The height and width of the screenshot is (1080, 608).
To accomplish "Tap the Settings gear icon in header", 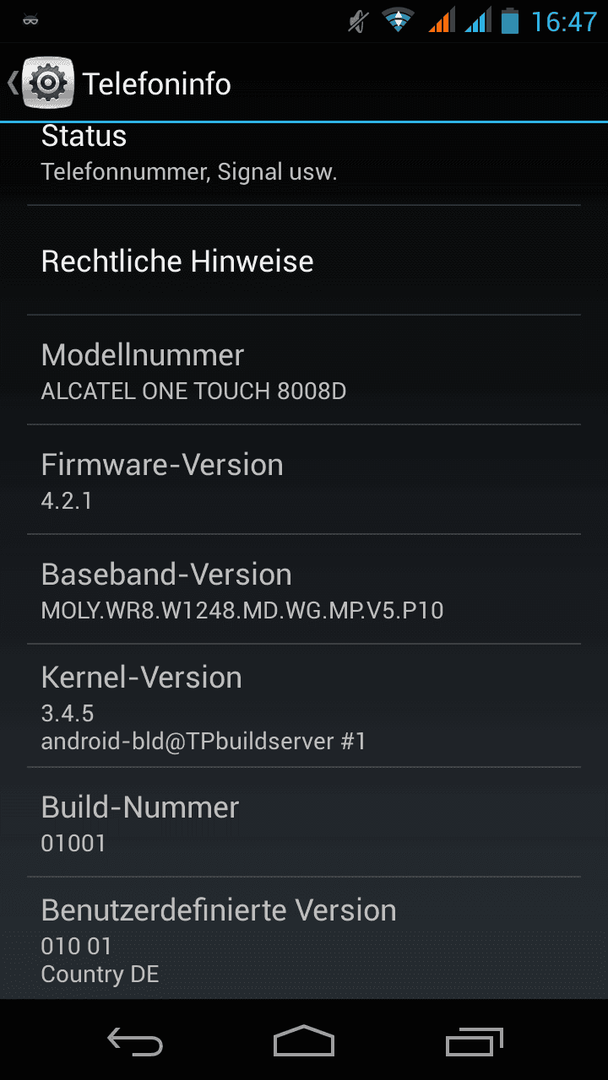I will (48, 83).
